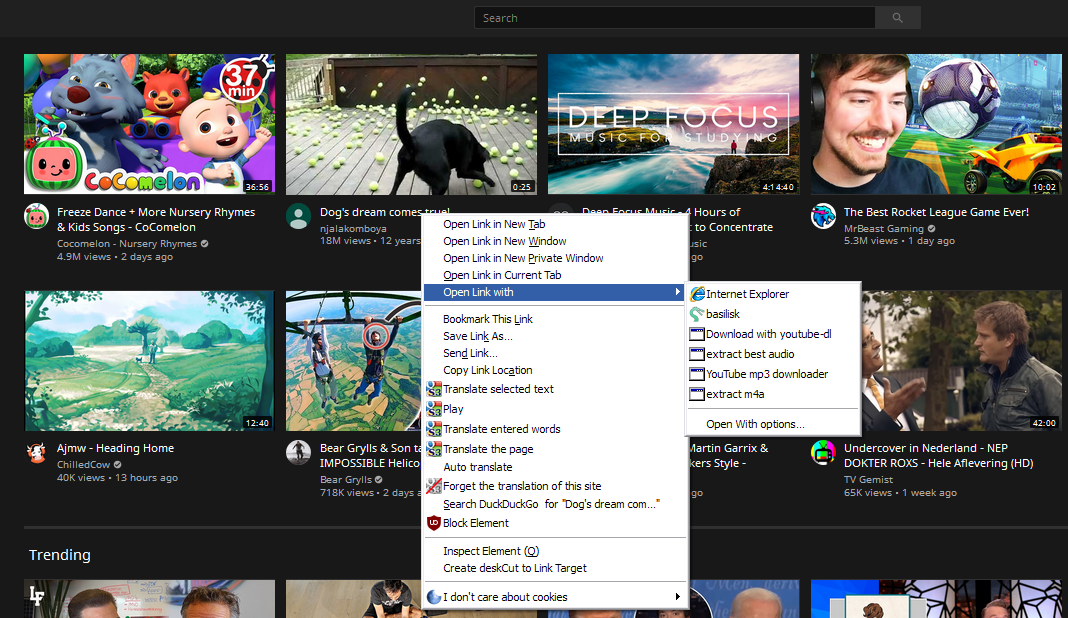1068x618 pixels.
Task: Open Cocomelon - Nursery Rhymes channel link
Action: (x=127, y=243)
